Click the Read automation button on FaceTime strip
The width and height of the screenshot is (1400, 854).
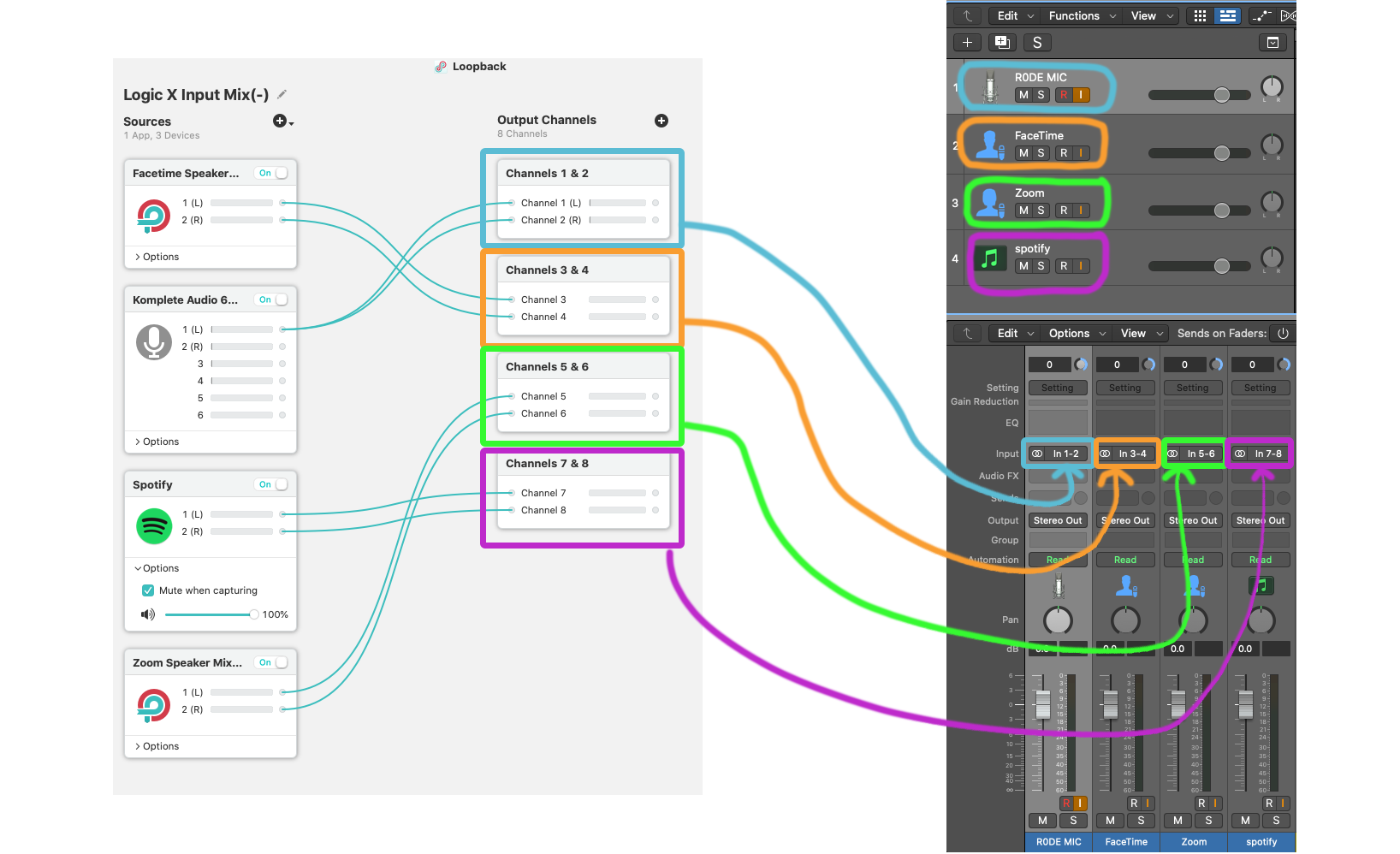click(1125, 559)
